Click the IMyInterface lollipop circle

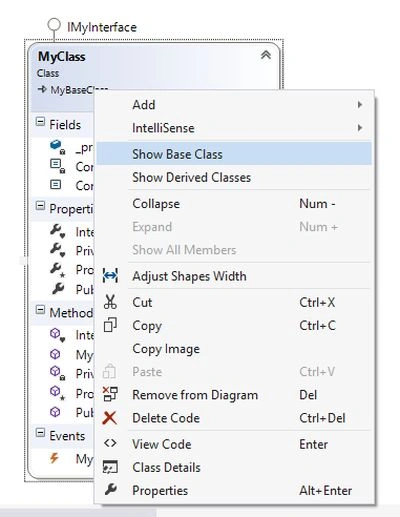point(54,25)
